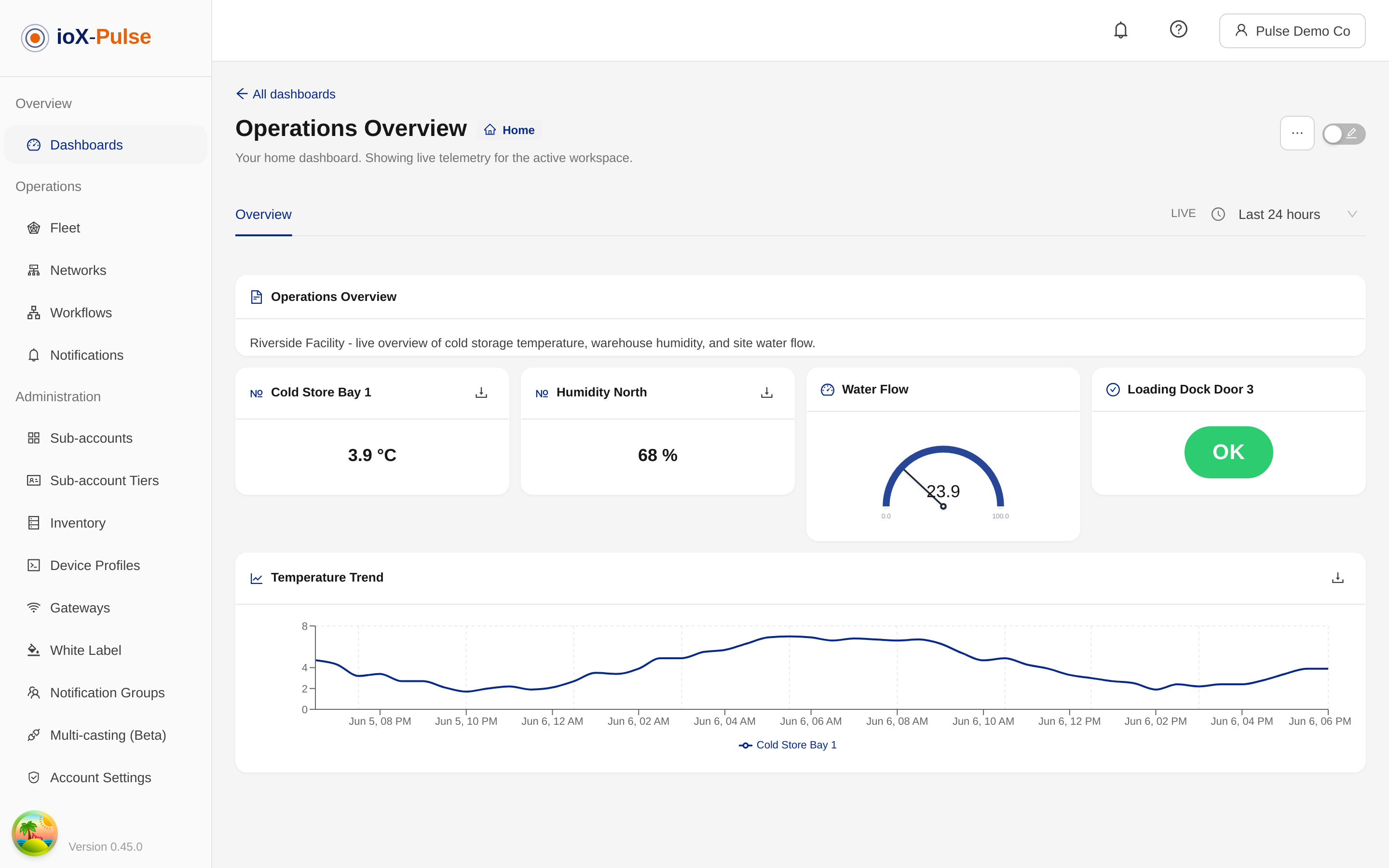The width and height of the screenshot is (1389, 868).
Task: Click the Multi-casting (Beta) icon
Action: (34, 735)
